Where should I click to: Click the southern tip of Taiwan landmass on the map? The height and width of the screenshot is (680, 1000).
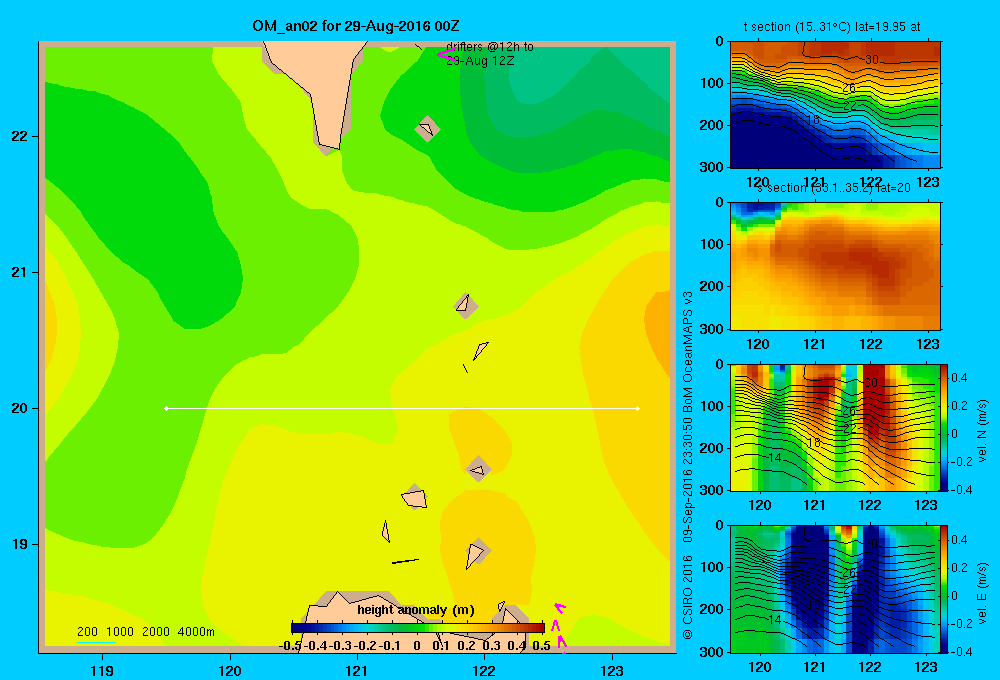[330, 148]
